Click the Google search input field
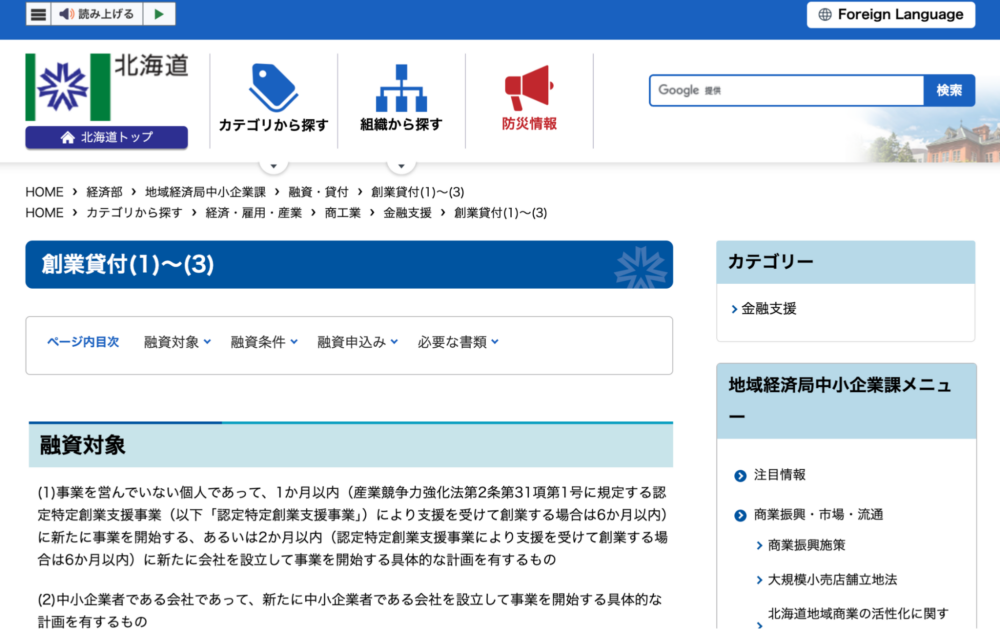The height and width of the screenshot is (629, 1000). (786, 90)
